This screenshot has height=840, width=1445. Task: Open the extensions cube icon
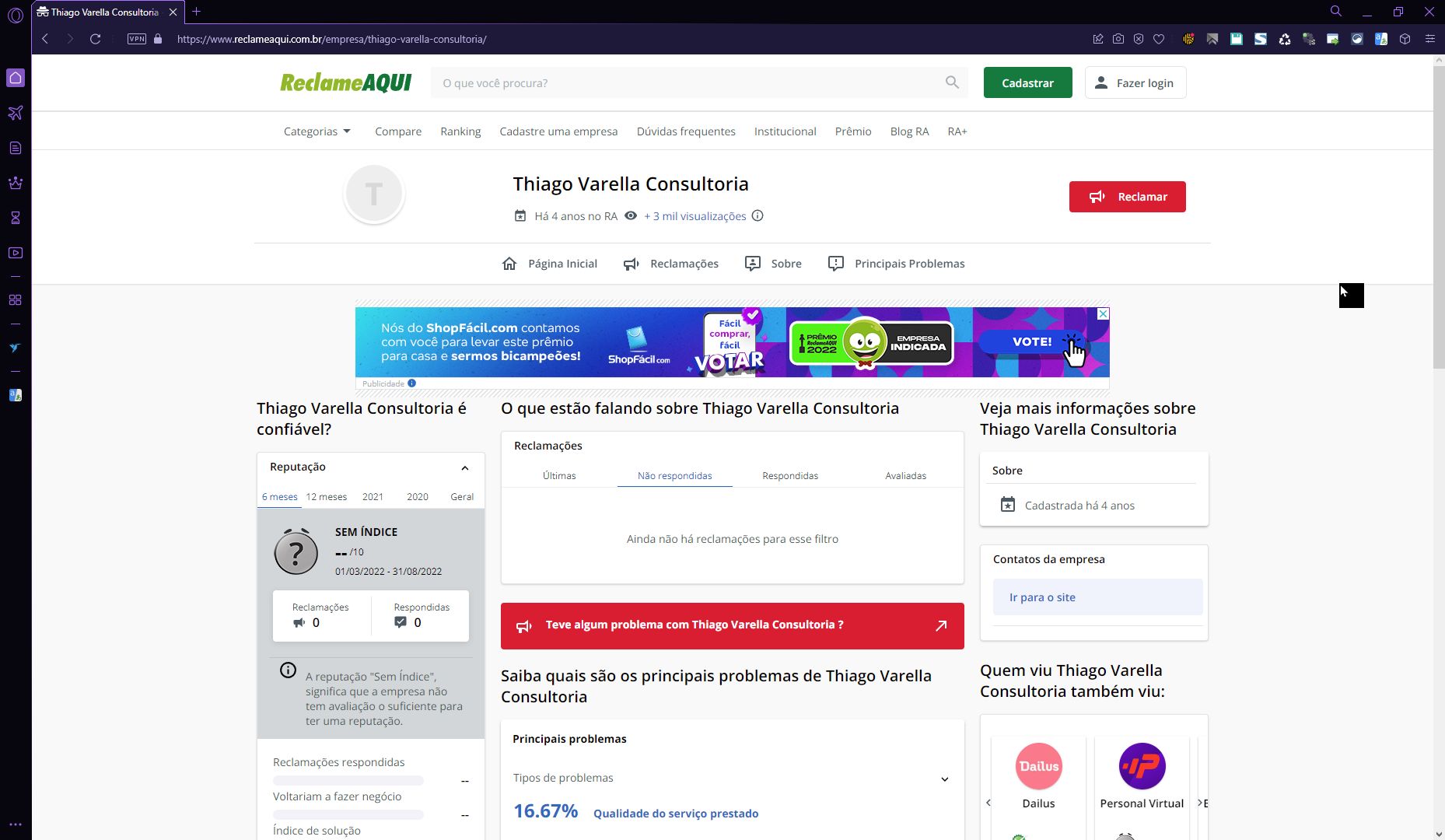[1405, 39]
